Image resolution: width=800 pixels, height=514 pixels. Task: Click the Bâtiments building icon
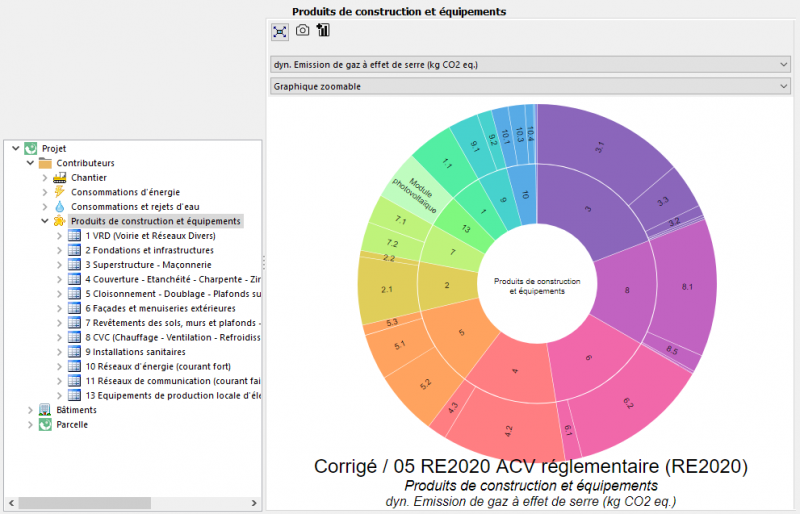45,410
